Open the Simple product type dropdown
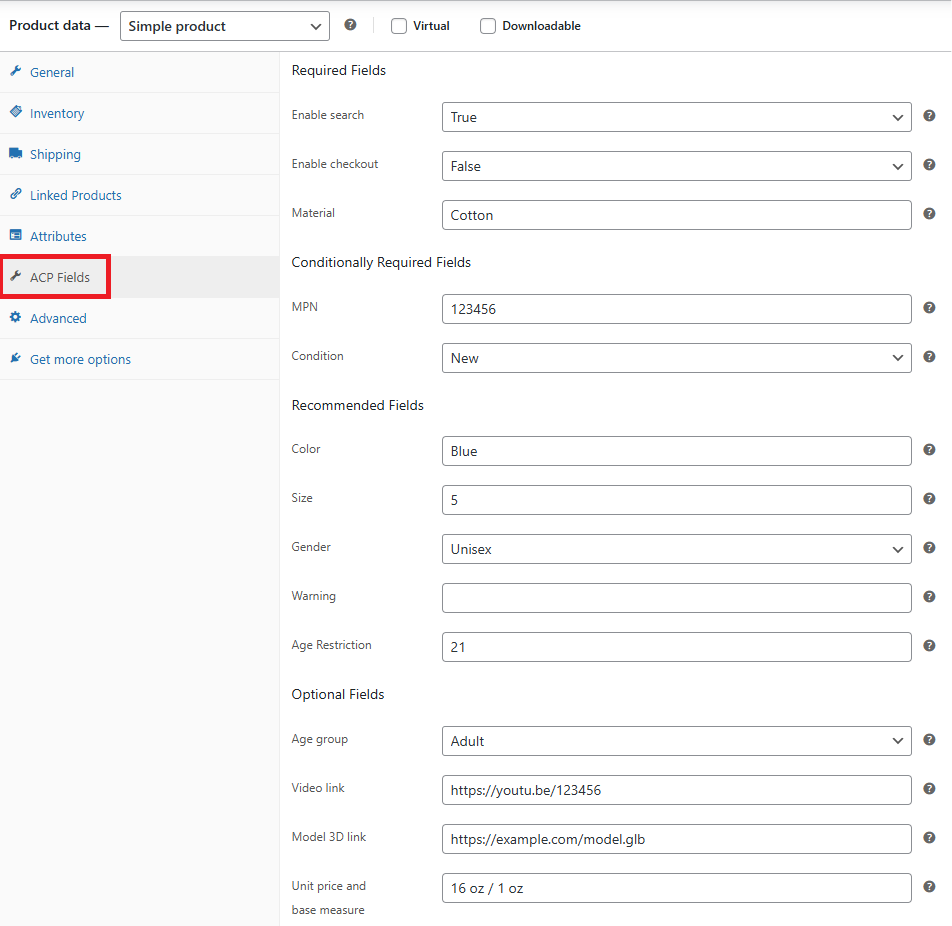 click(x=224, y=26)
